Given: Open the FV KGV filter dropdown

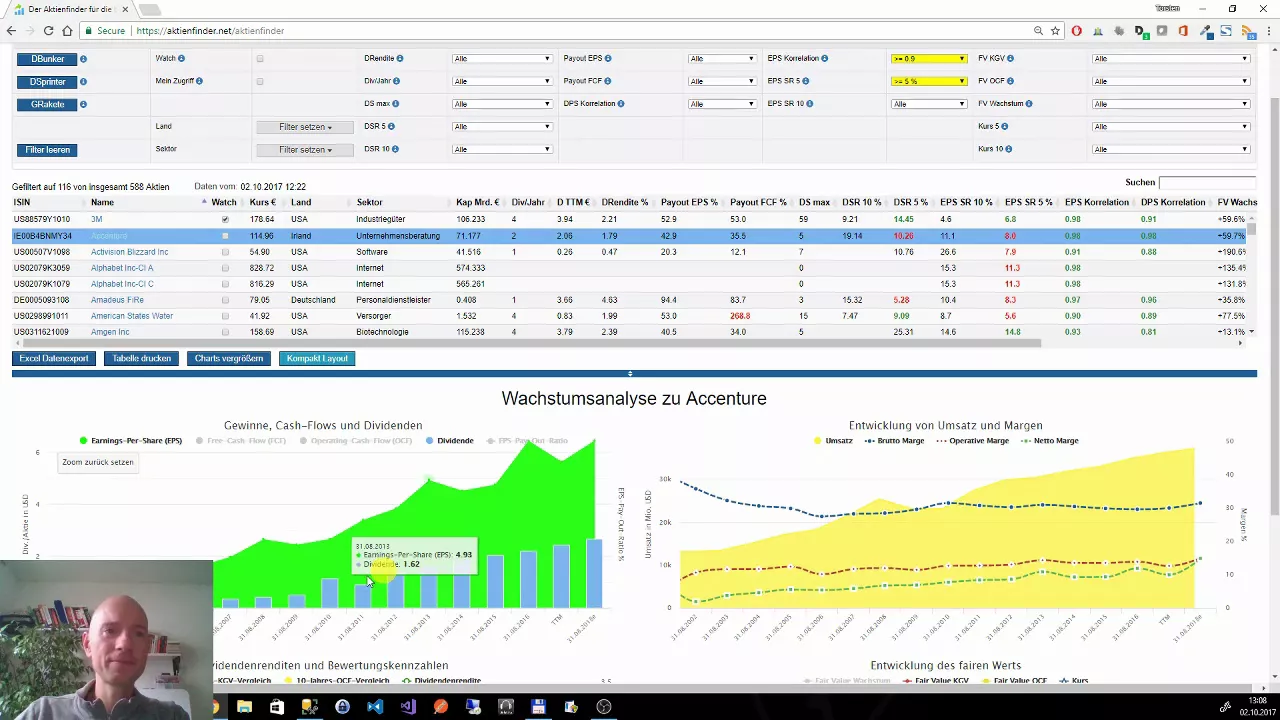Looking at the screenshot, I should point(1171,59).
